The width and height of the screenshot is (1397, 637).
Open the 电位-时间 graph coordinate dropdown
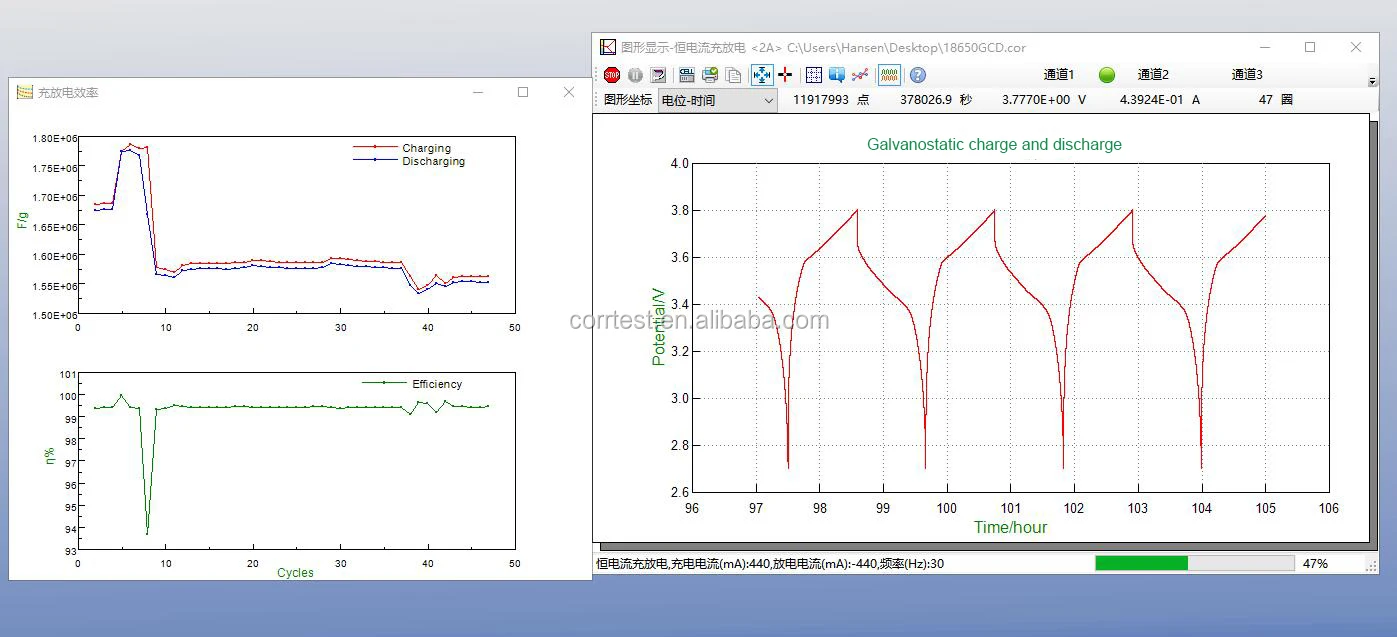tap(717, 100)
